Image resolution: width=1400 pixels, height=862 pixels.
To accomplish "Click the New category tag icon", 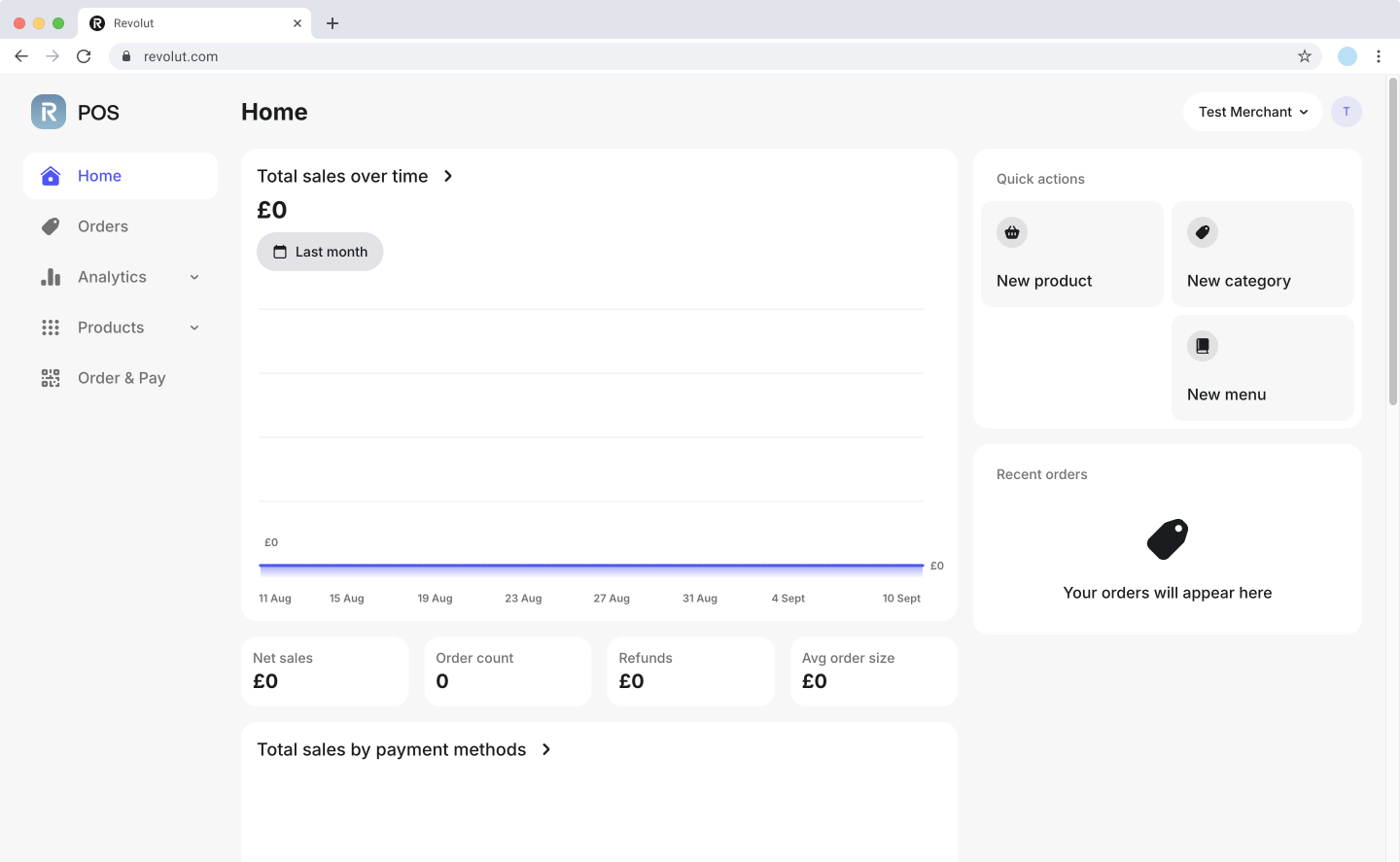I will [1203, 232].
